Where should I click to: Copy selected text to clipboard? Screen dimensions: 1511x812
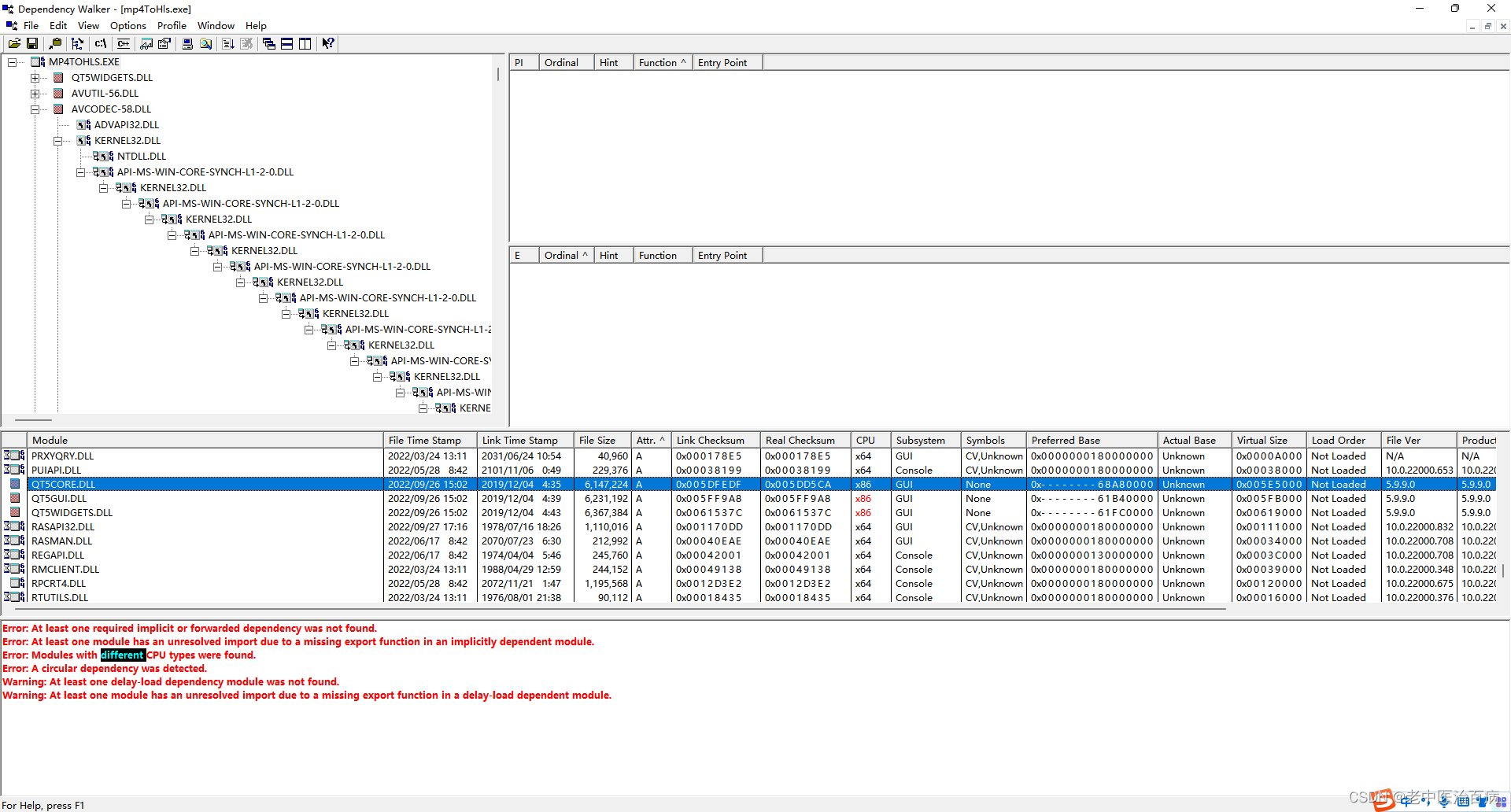pyautogui.click(x=55, y=43)
